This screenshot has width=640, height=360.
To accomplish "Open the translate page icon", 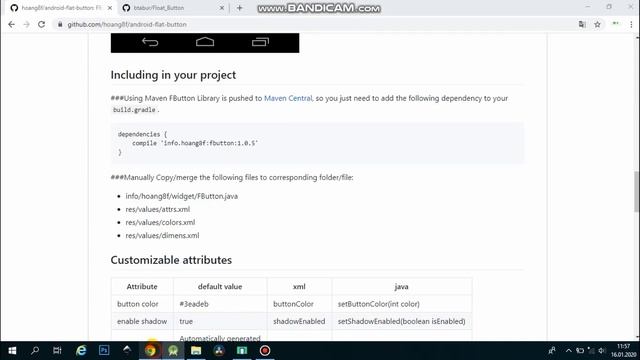I will pyautogui.click(x=582, y=24).
